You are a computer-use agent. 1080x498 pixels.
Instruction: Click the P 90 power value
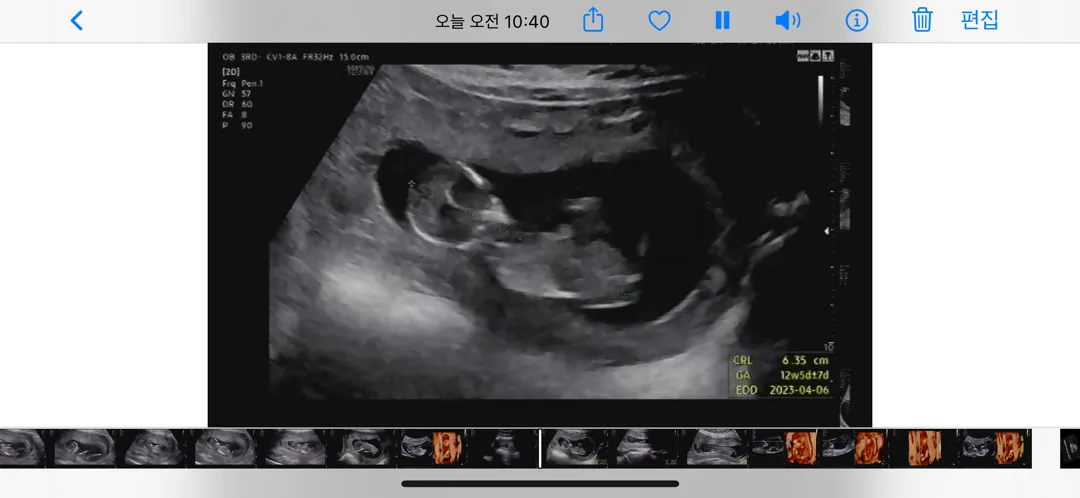point(237,125)
